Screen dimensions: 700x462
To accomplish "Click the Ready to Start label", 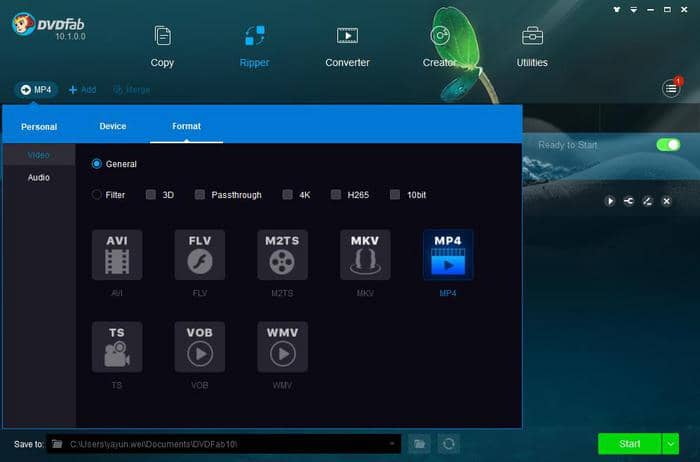I will (567, 145).
